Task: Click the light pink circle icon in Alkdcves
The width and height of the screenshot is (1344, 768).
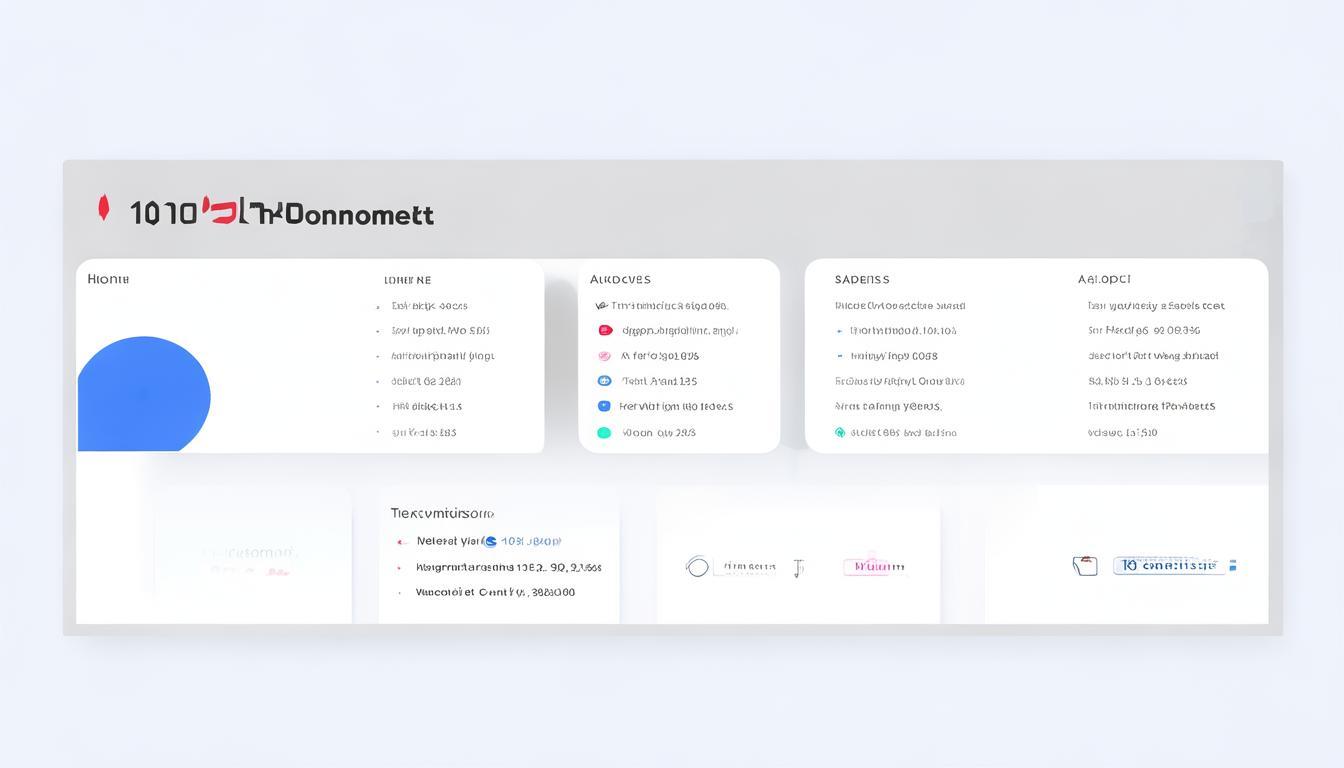Action: (604, 356)
